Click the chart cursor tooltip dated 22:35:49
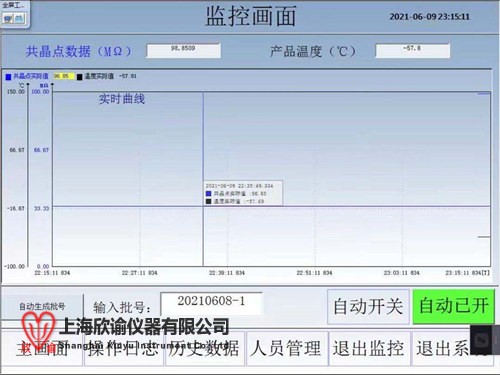Image resolution: width=500 pixels, height=375 pixels. tap(243, 193)
